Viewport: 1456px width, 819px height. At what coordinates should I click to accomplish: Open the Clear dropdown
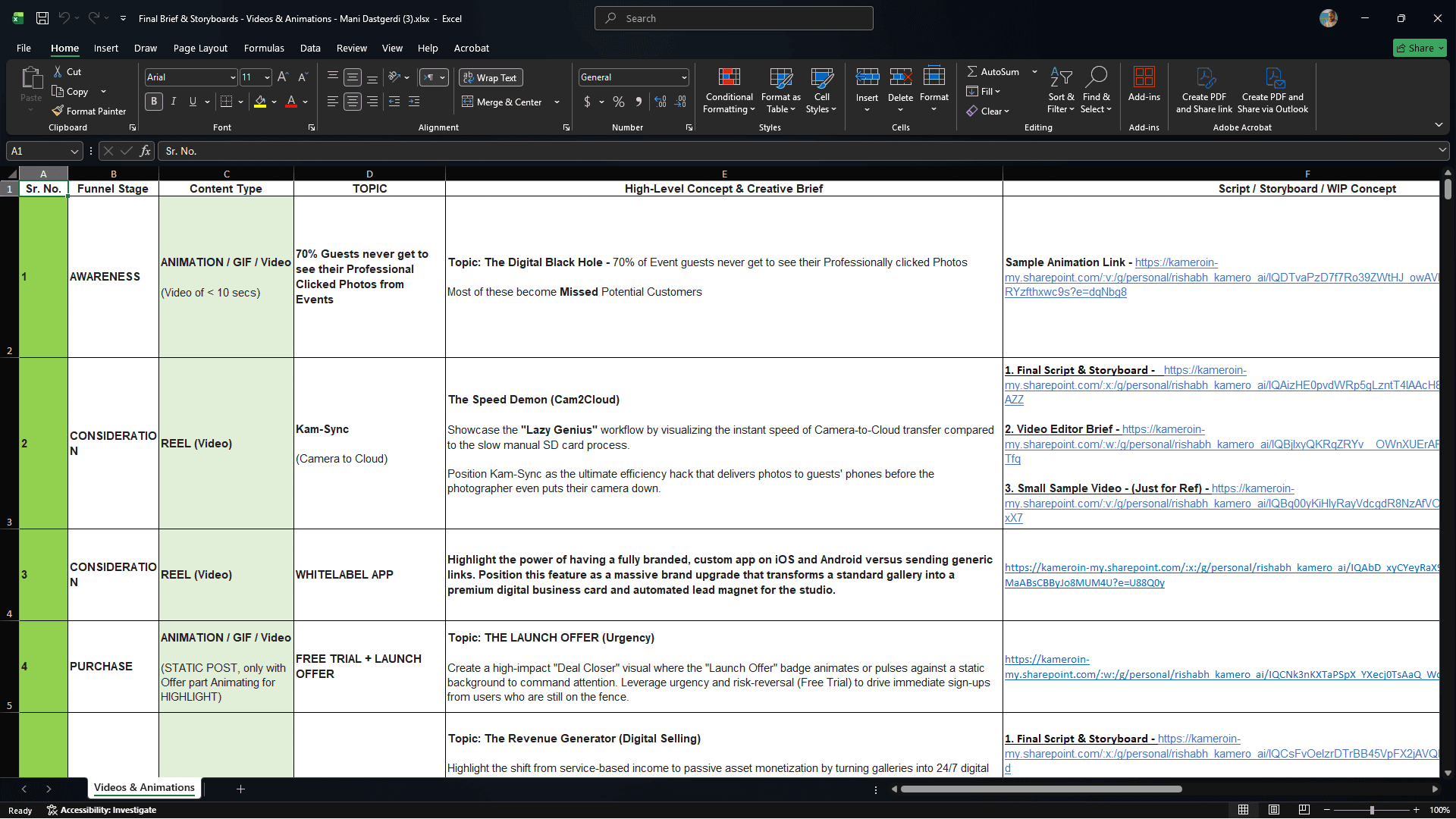tap(987, 111)
